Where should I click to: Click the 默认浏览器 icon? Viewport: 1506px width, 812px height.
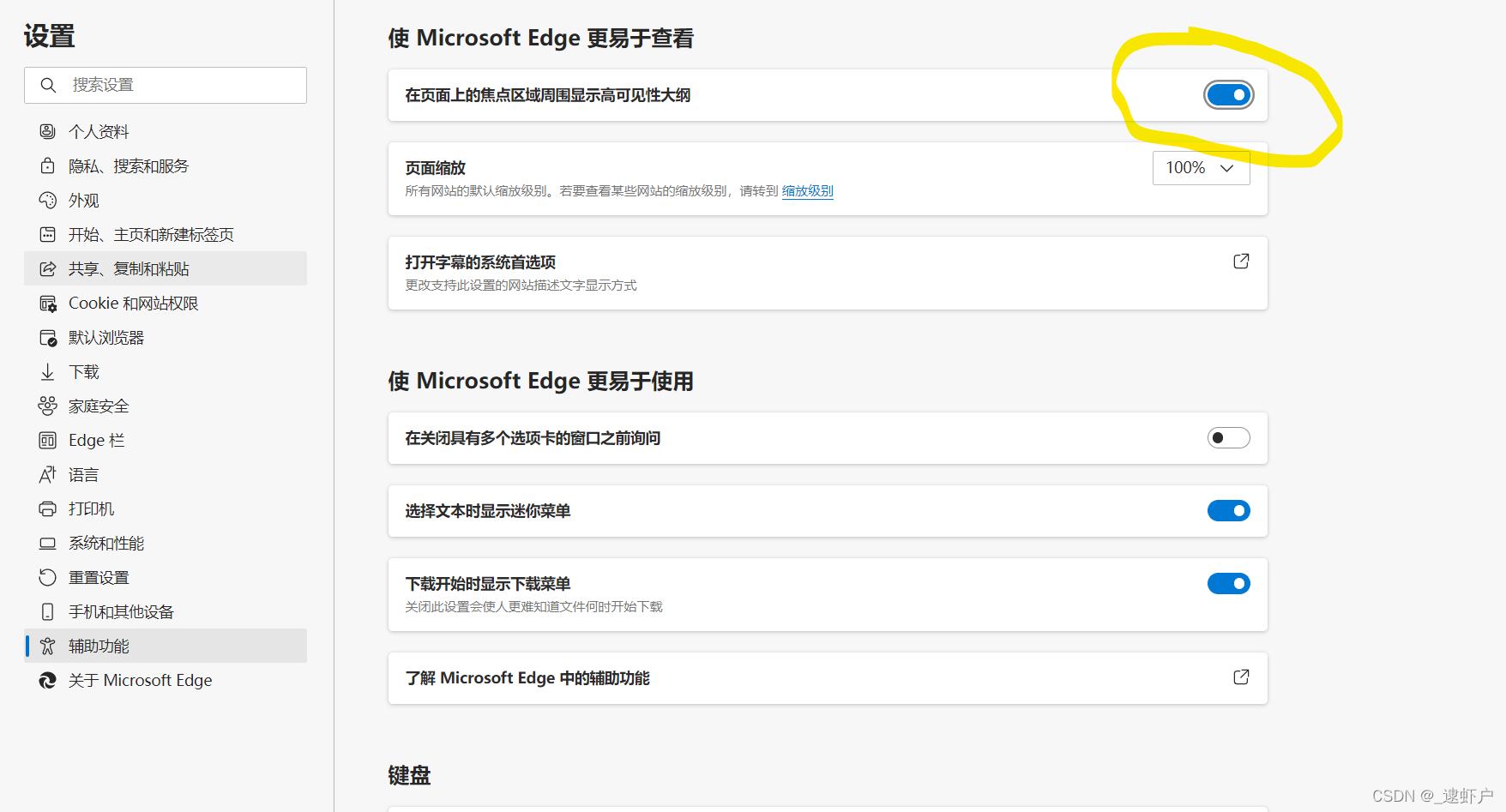(x=48, y=338)
